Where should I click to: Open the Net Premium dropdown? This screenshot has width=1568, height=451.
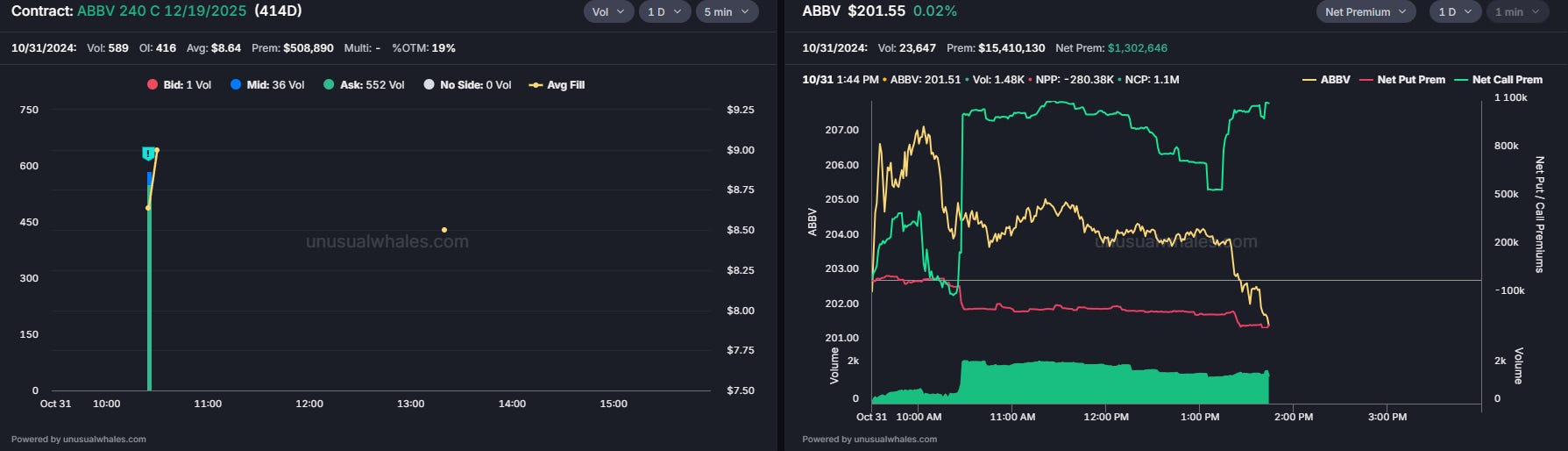[1366, 11]
